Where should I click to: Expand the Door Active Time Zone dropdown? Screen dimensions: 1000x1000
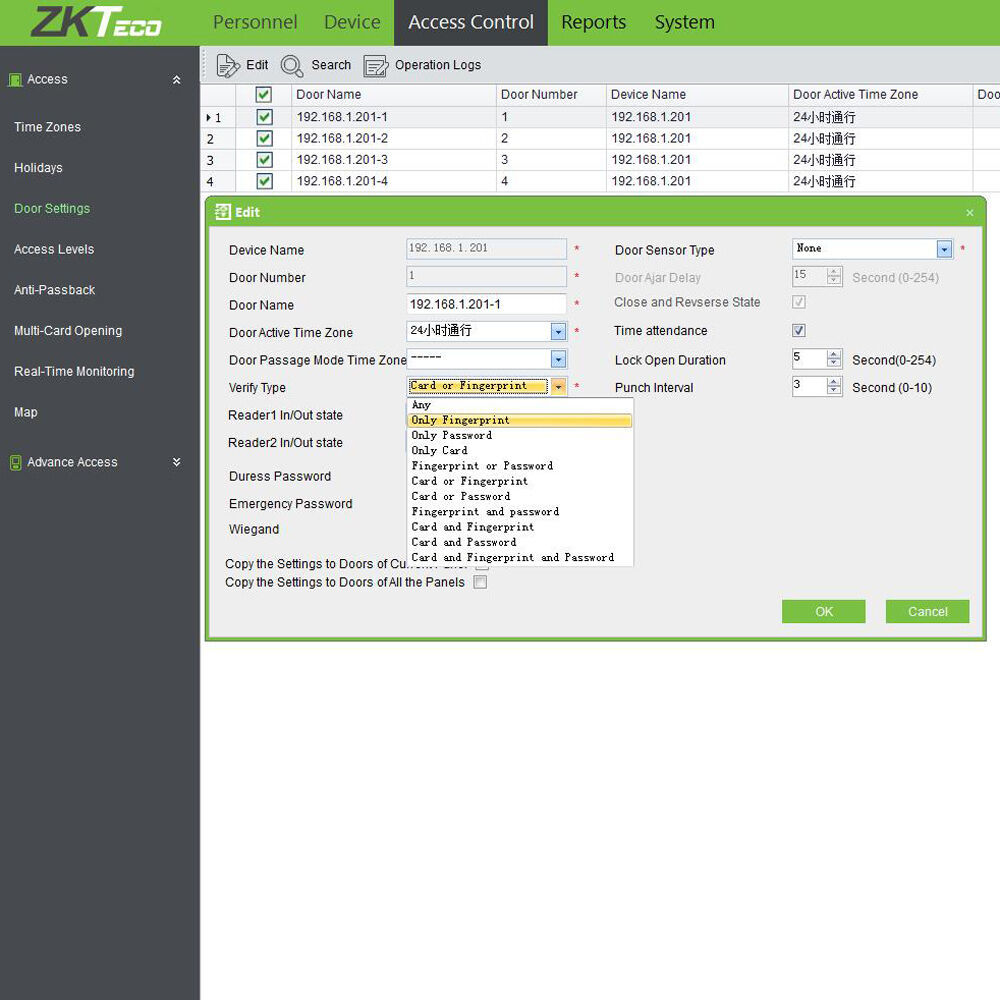(558, 332)
